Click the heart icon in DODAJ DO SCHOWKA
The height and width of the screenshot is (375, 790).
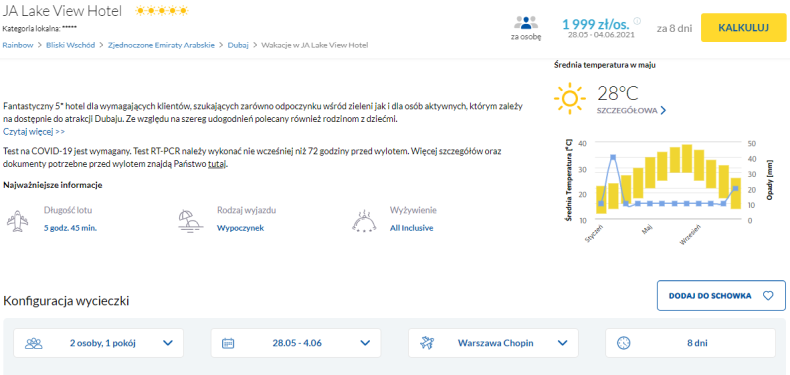[x=768, y=296]
